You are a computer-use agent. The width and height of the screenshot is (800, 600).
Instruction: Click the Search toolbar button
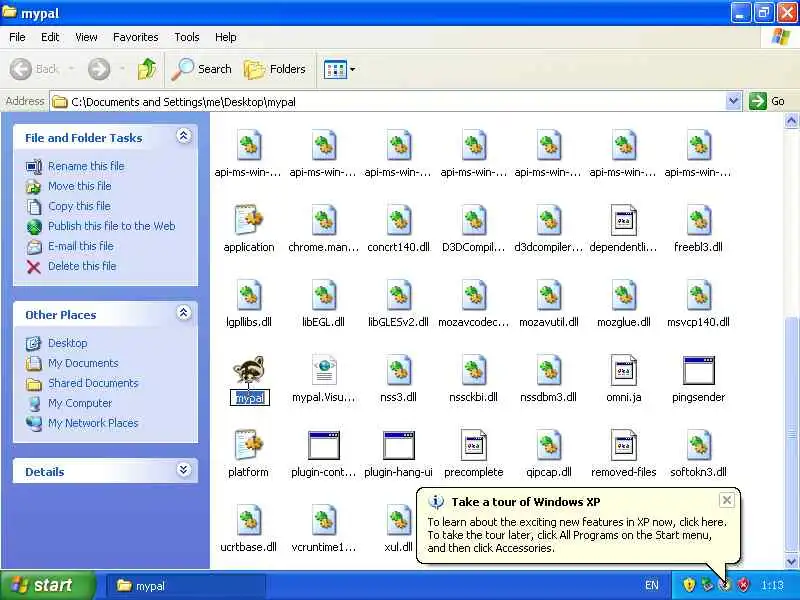tap(202, 69)
